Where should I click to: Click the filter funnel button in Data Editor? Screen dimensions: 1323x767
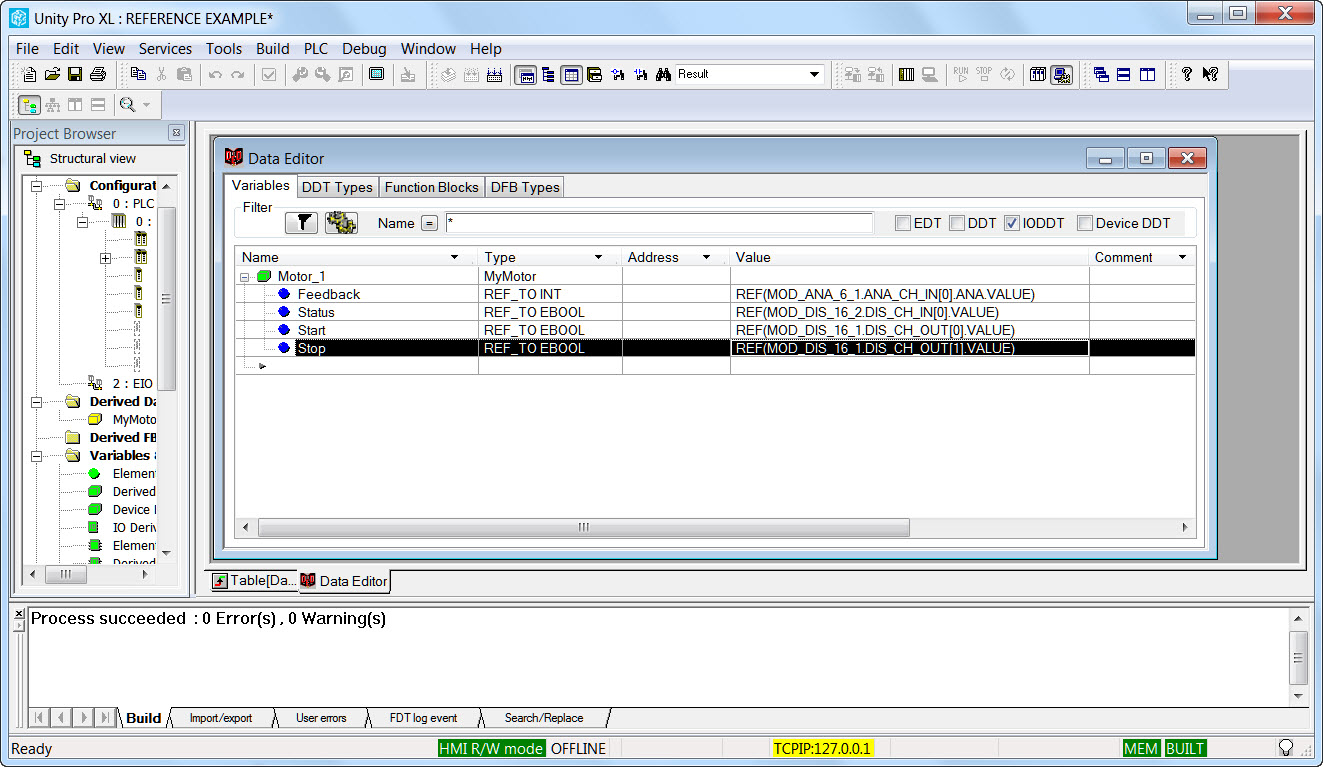(x=301, y=223)
